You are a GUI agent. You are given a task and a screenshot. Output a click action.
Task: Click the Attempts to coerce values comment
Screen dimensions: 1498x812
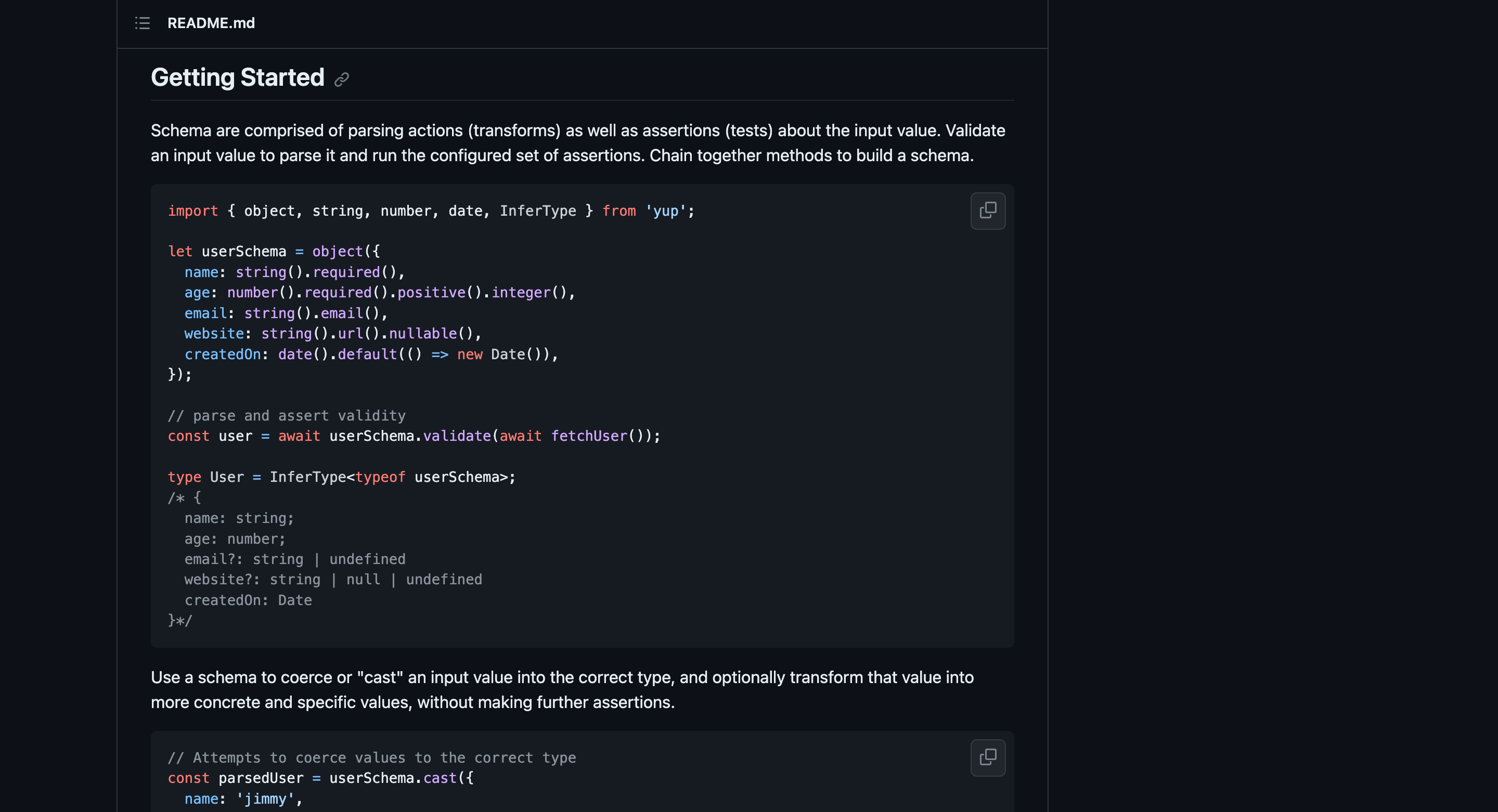(371, 758)
